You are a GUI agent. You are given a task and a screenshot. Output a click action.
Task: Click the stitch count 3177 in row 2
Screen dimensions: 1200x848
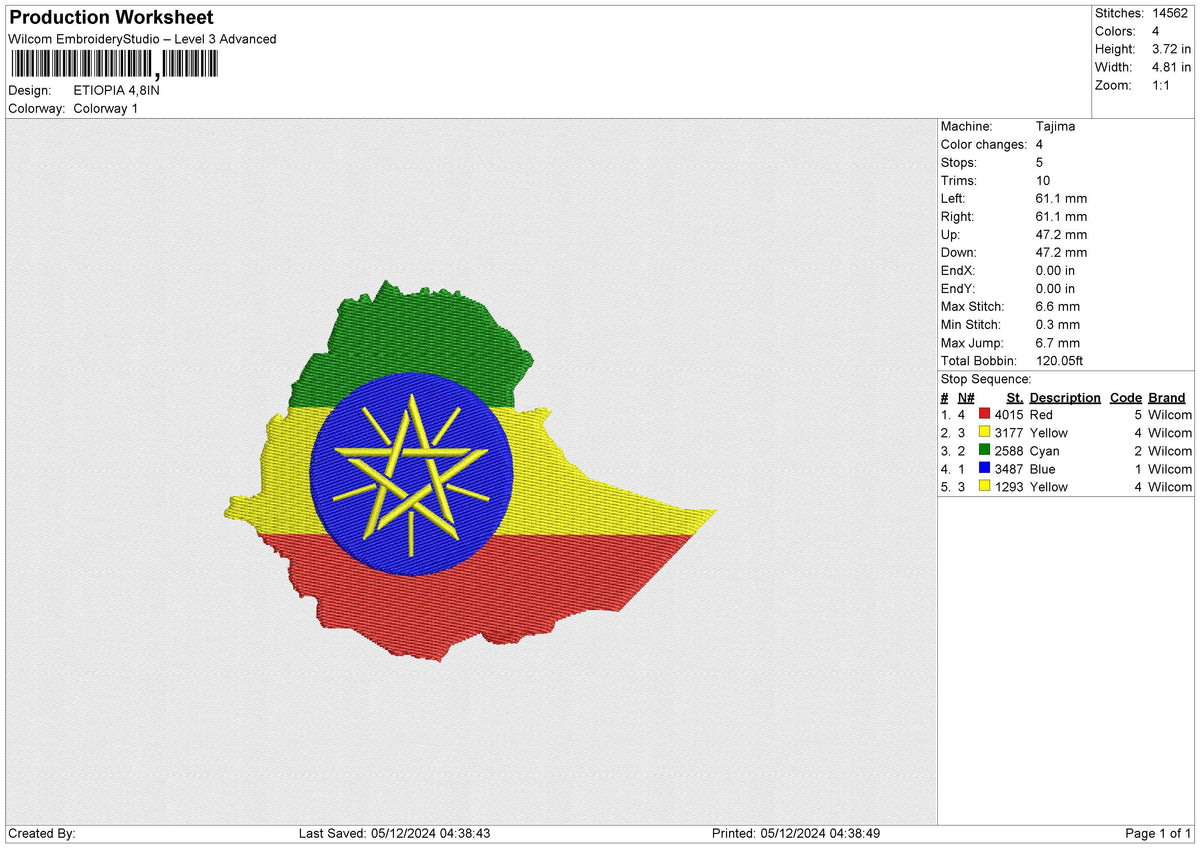coord(1009,432)
